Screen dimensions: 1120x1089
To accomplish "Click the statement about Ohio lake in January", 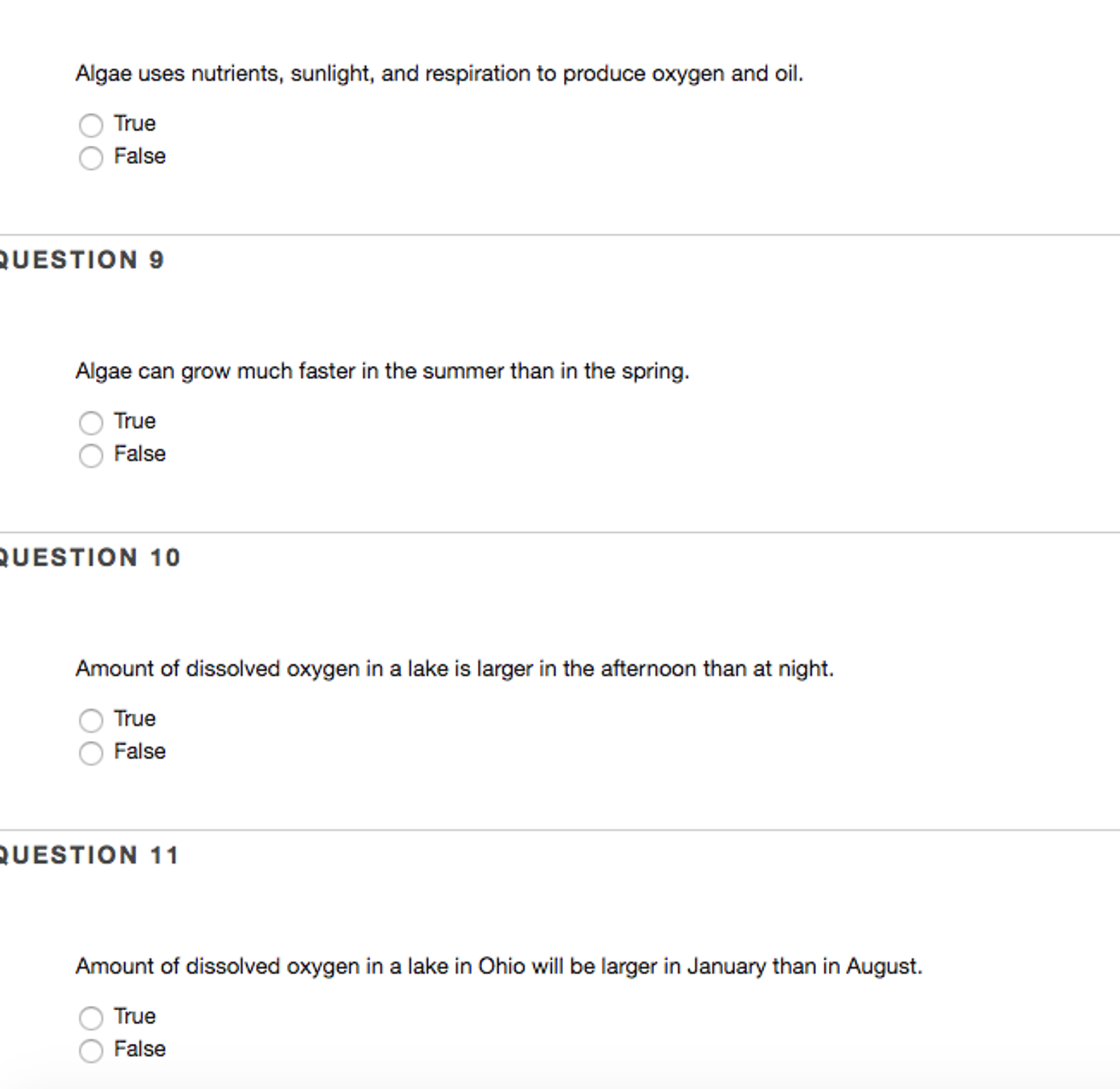I will [x=499, y=966].
